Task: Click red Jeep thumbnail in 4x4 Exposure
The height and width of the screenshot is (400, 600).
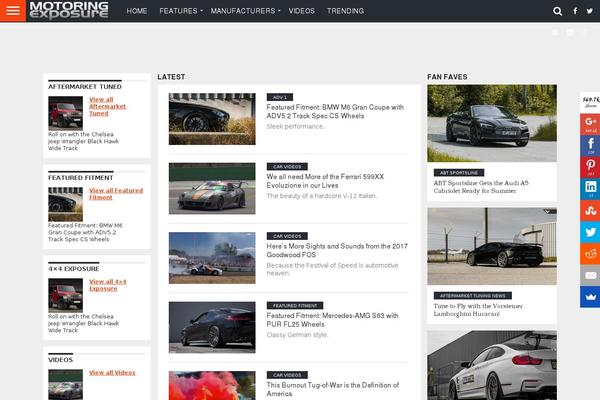Action: point(65,295)
